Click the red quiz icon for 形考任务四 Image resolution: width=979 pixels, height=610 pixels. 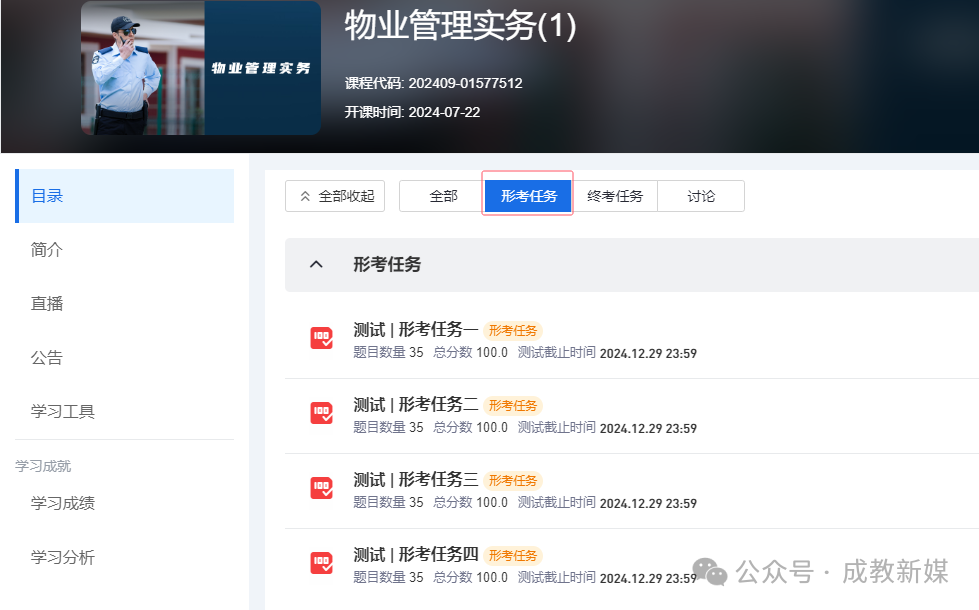[321, 563]
